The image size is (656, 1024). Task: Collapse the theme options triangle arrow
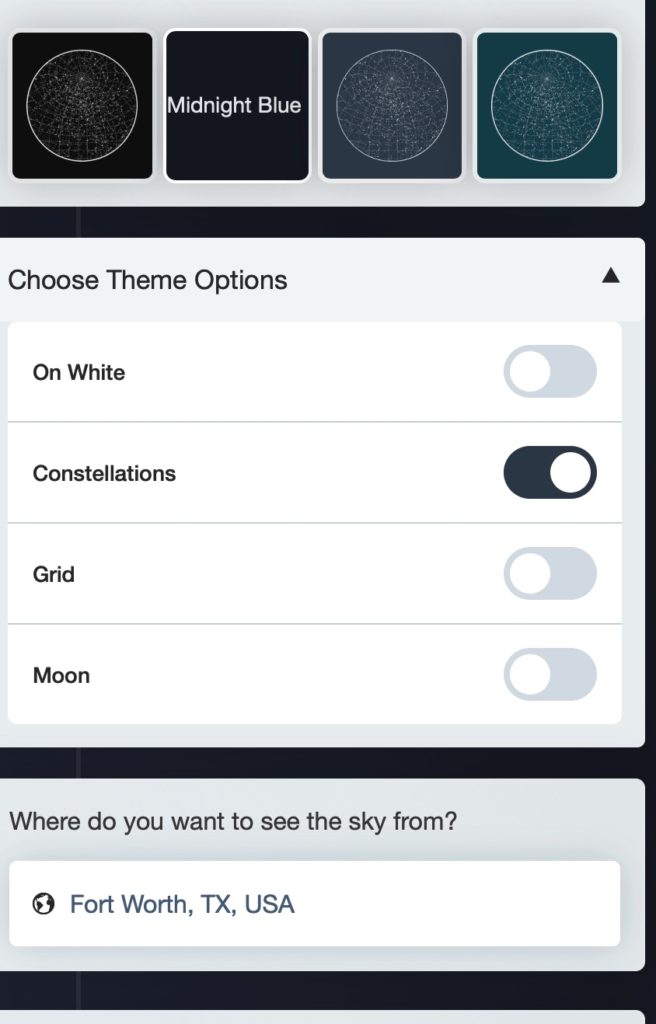[x=611, y=277]
